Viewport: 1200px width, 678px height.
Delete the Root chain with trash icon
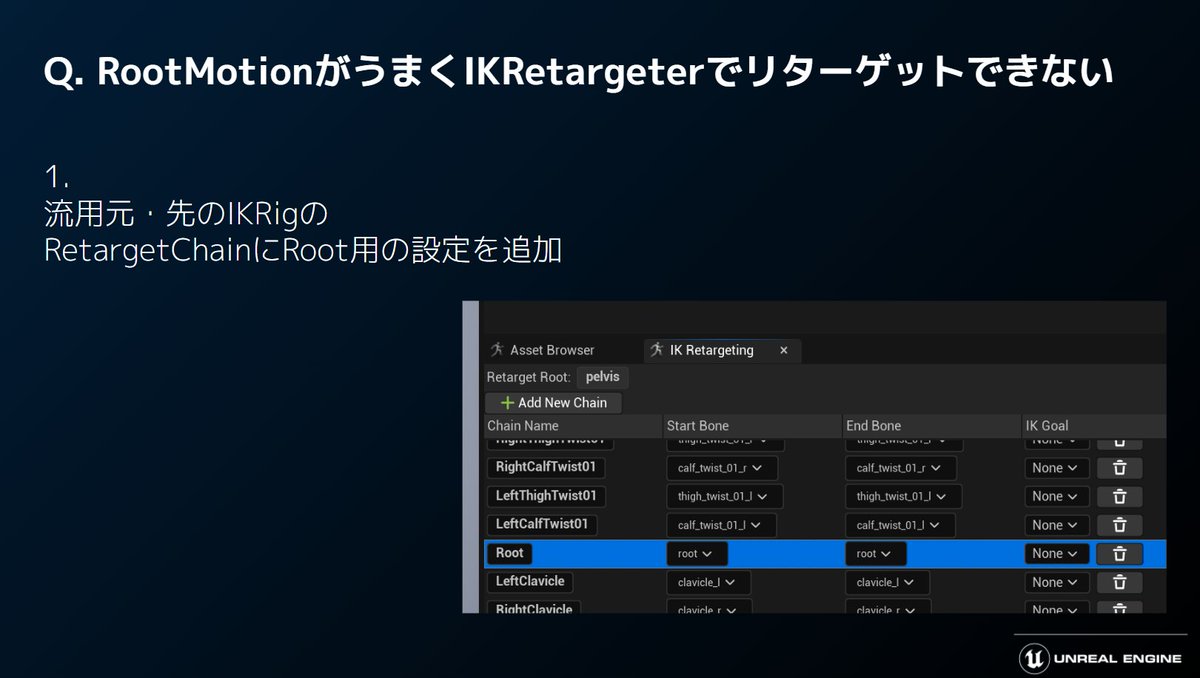[x=1120, y=554]
